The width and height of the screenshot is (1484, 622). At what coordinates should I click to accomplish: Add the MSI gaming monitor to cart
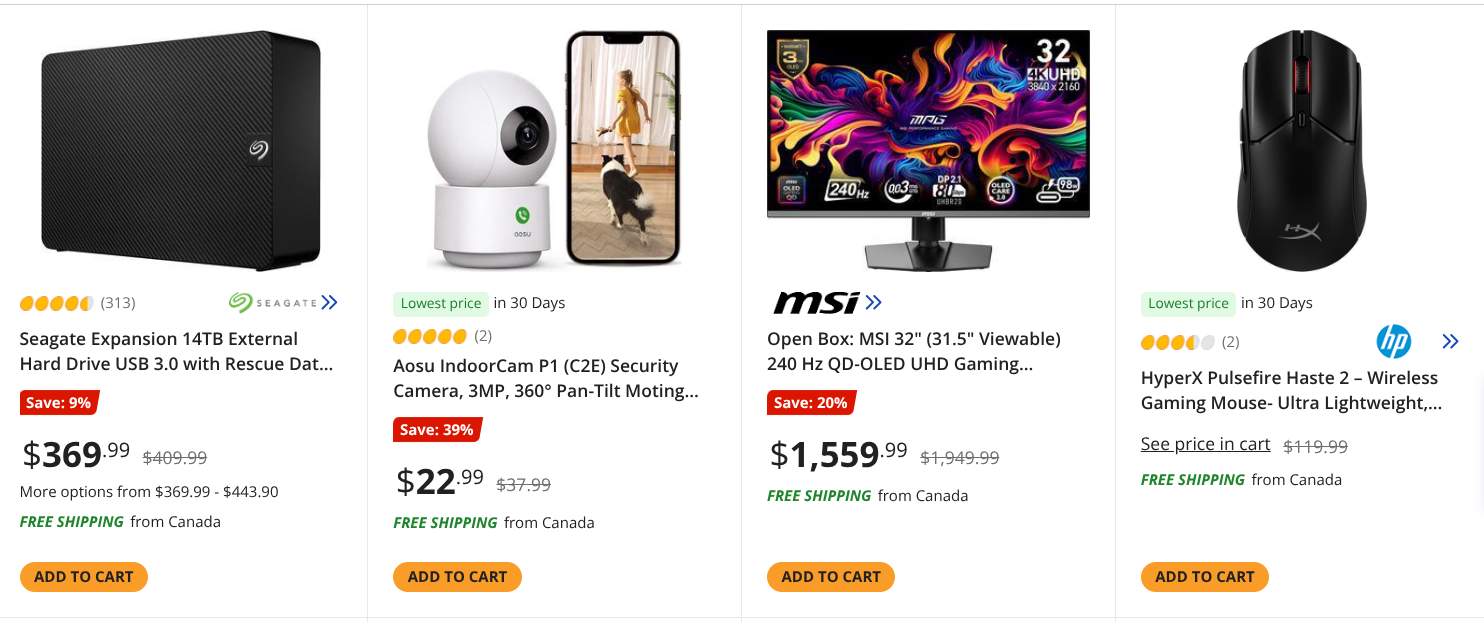pyautogui.click(x=831, y=577)
